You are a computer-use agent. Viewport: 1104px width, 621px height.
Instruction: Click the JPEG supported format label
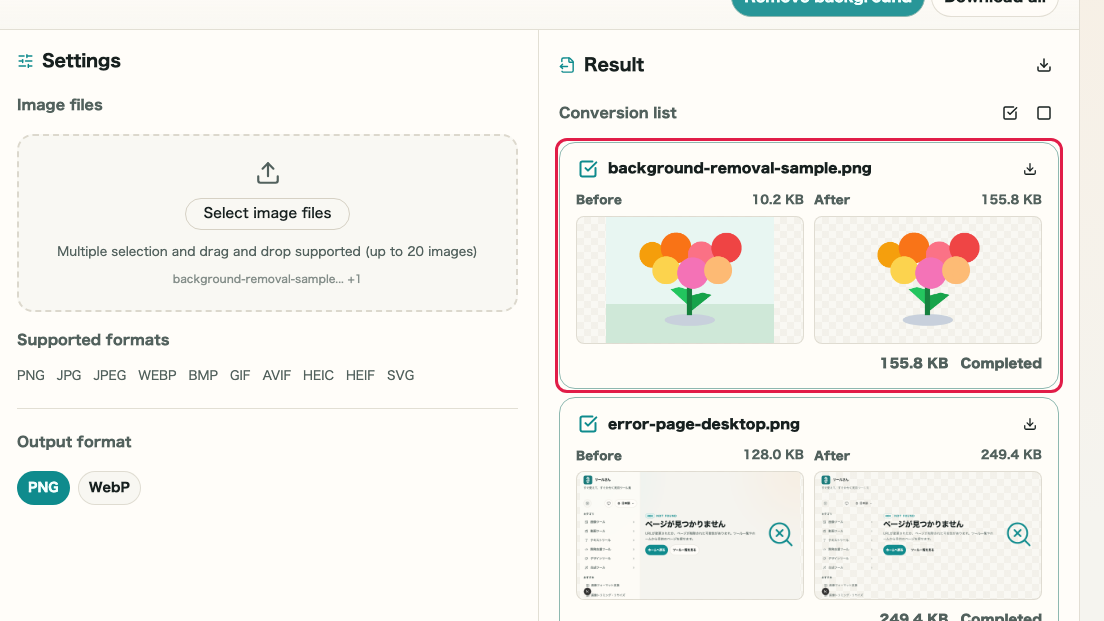(110, 375)
